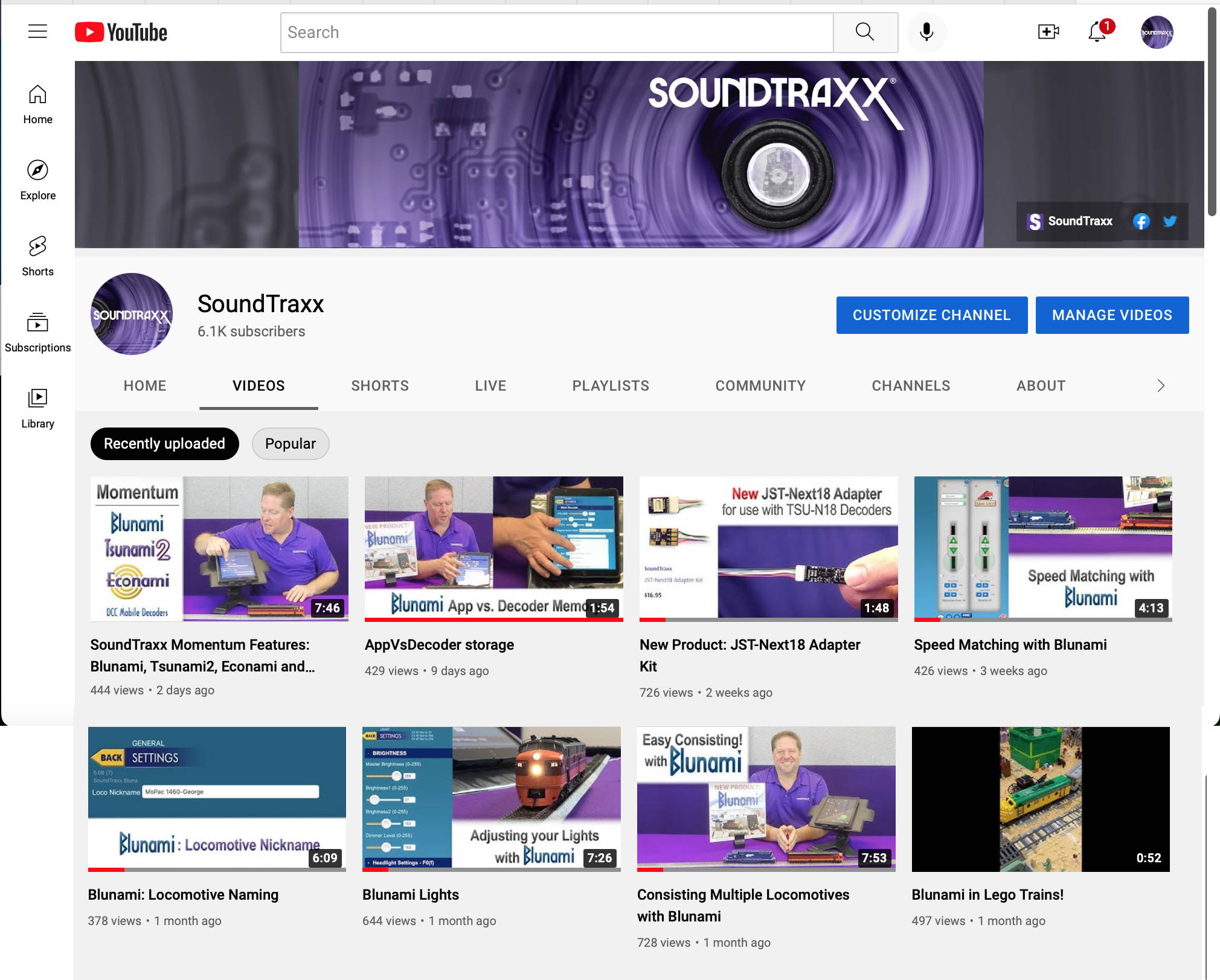Open Blunami: Locomotive Naming title
This screenshot has height=980, width=1220.
[x=183, y=895]
